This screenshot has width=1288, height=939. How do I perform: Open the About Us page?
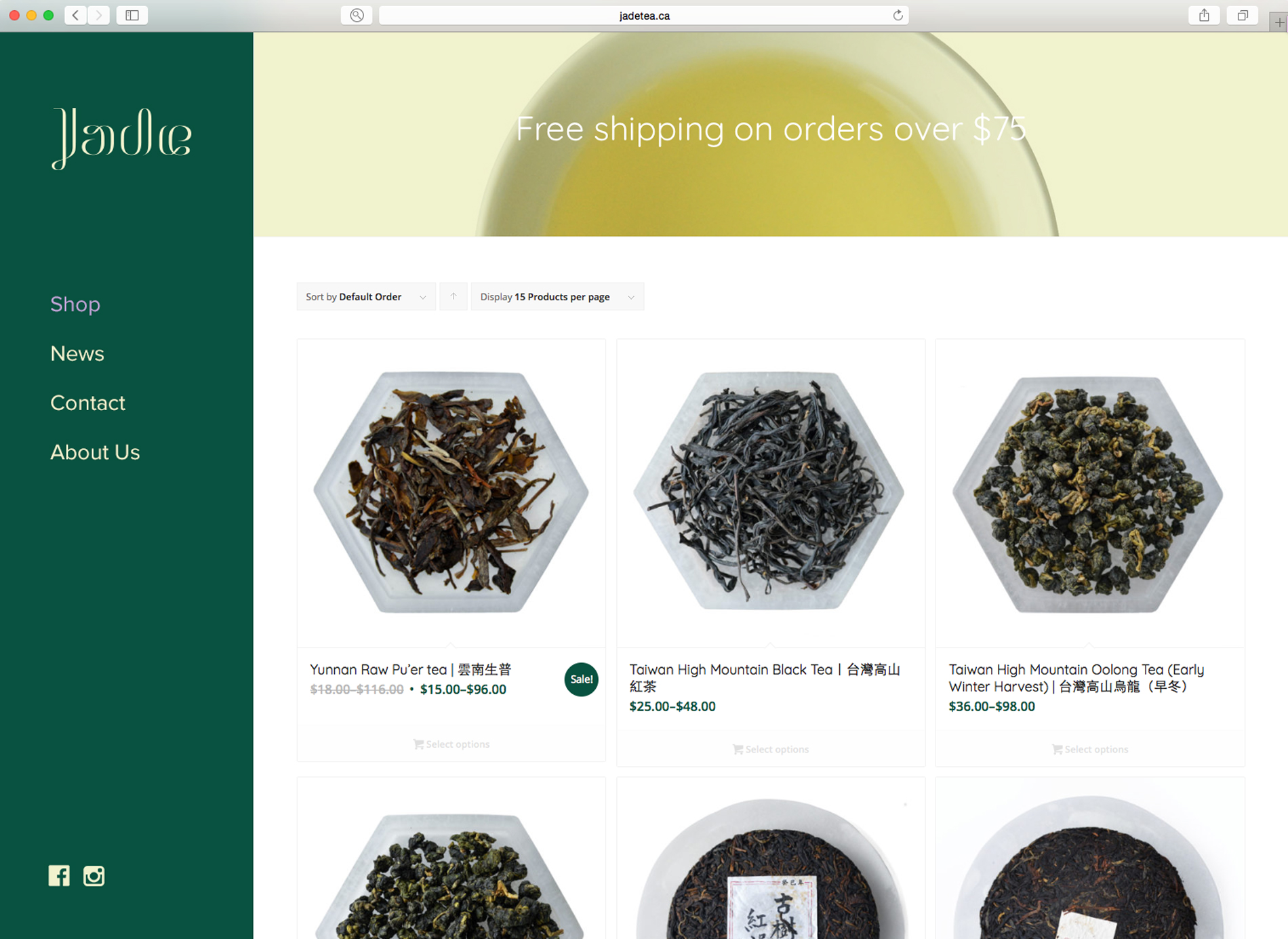click(95, 452)
